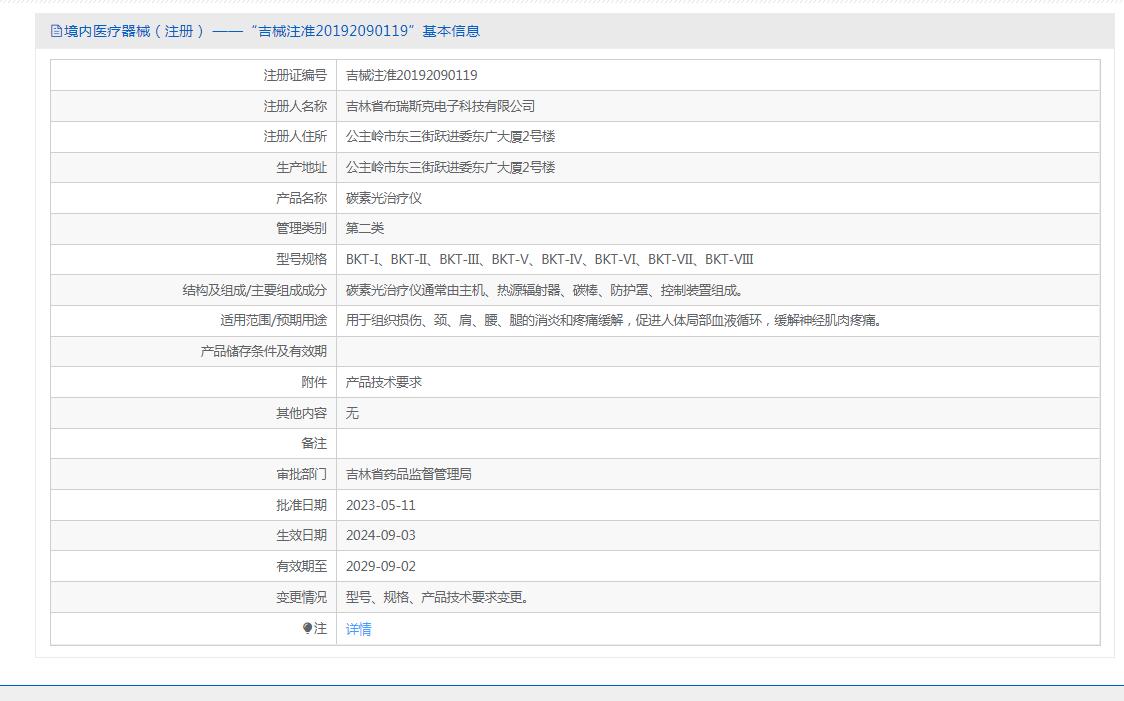Click the 产品名称 label cell
Image resolution: width=1124 pixels, height=701 pixels.
[194, 198]
